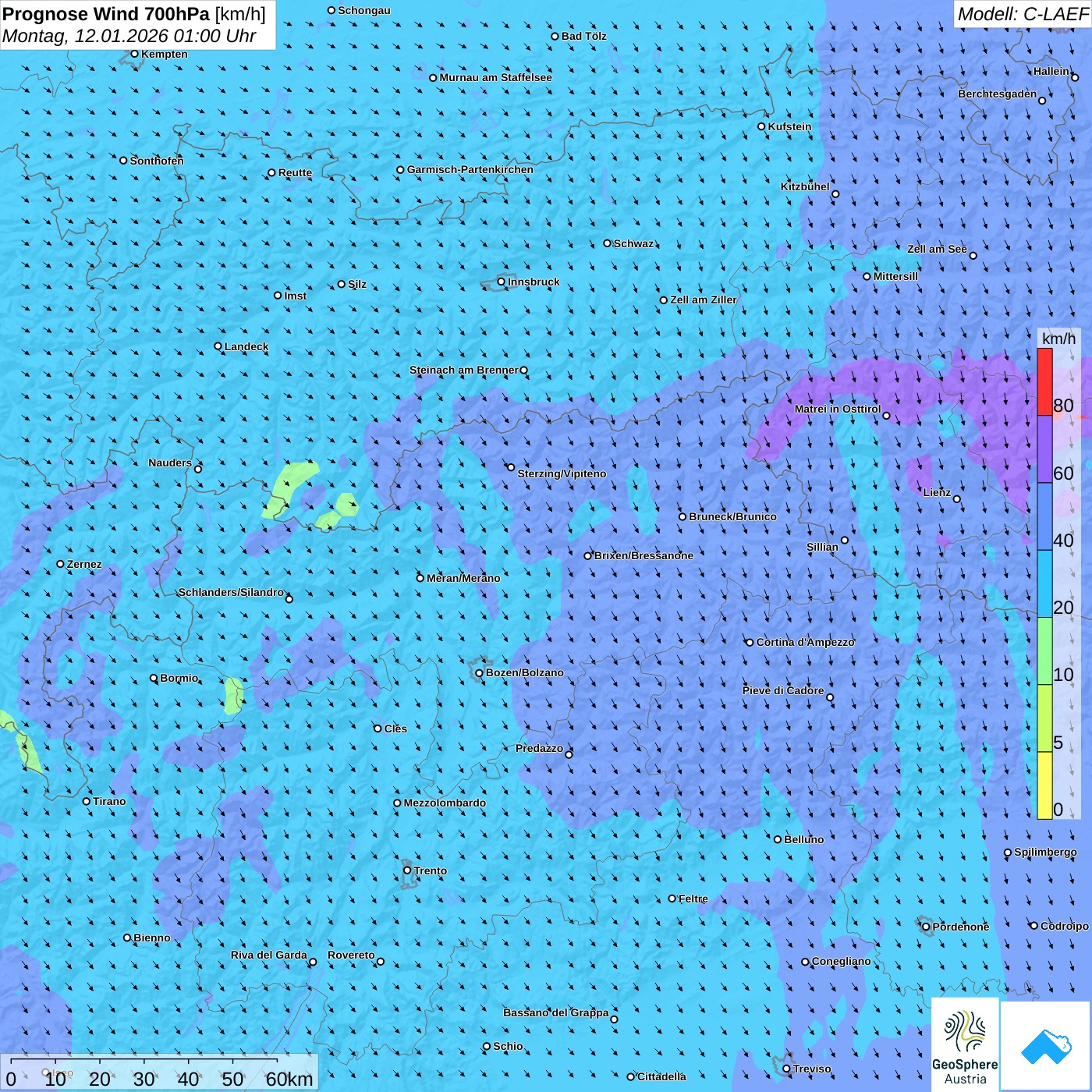Click the 'Bruneck/Brunico' label
Viewport: 1092px width, 1092px height.
tap(732, 516)
